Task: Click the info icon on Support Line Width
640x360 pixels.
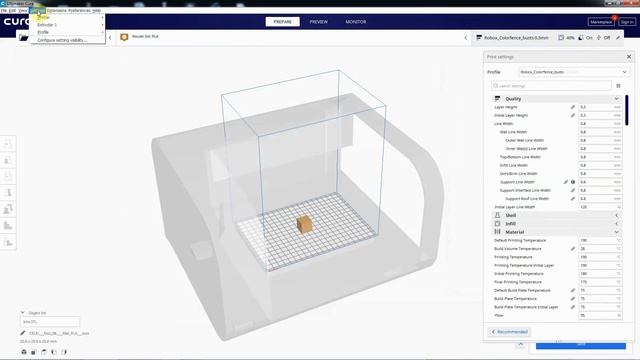Action: click(x=573, y=182)
